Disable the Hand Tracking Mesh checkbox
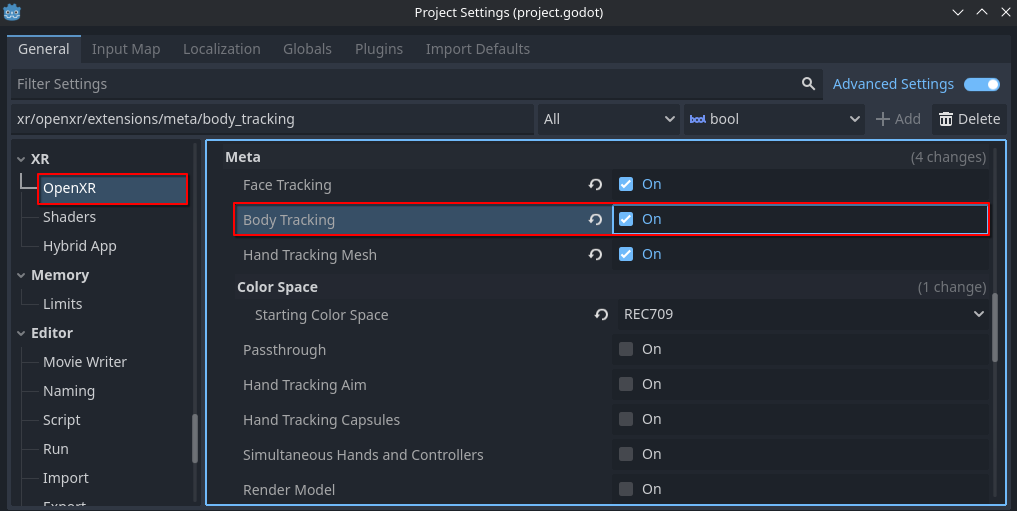The width and height of the screenshot is (1017, 511). (626, 254)
